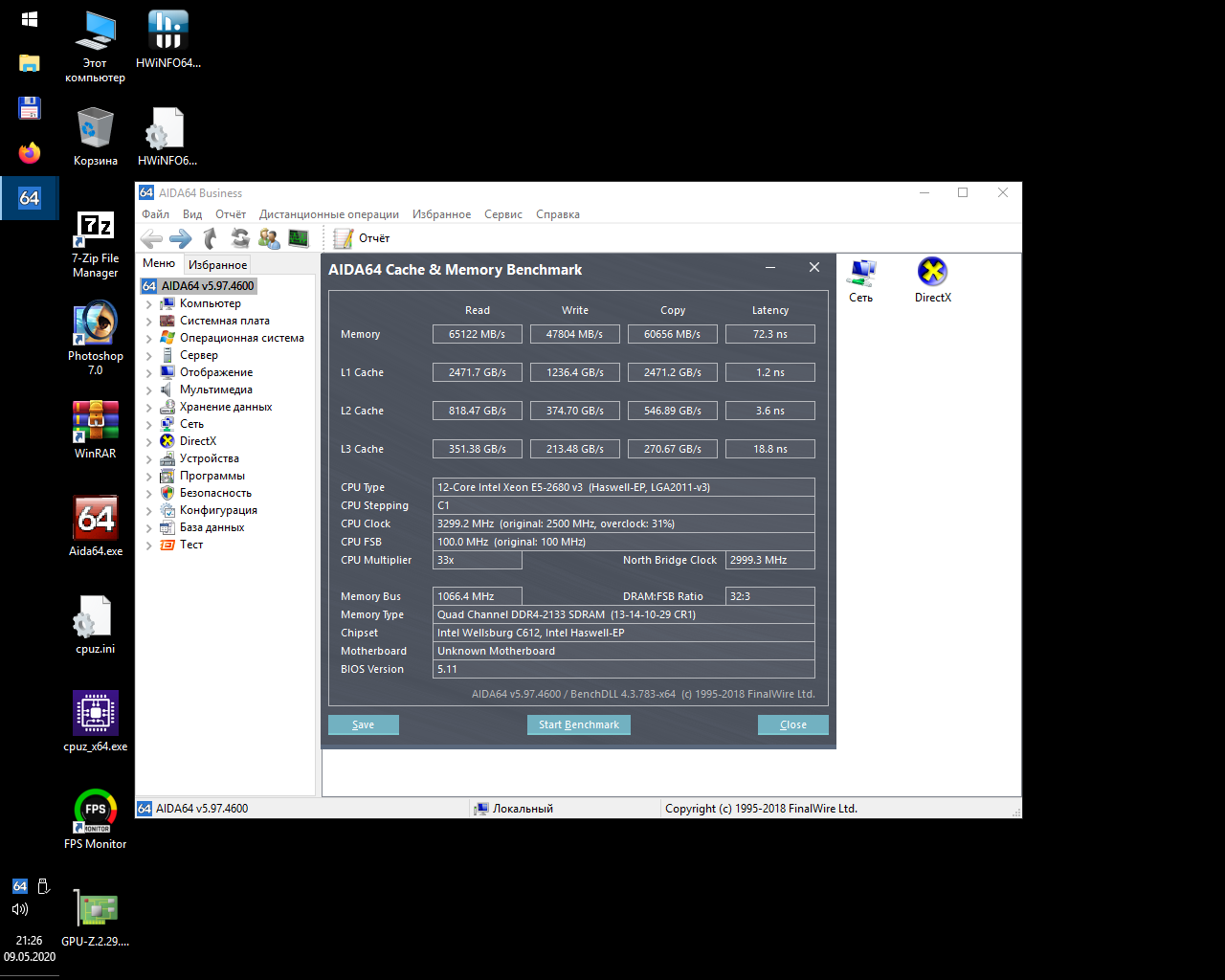Open the Справка menu

558,214
